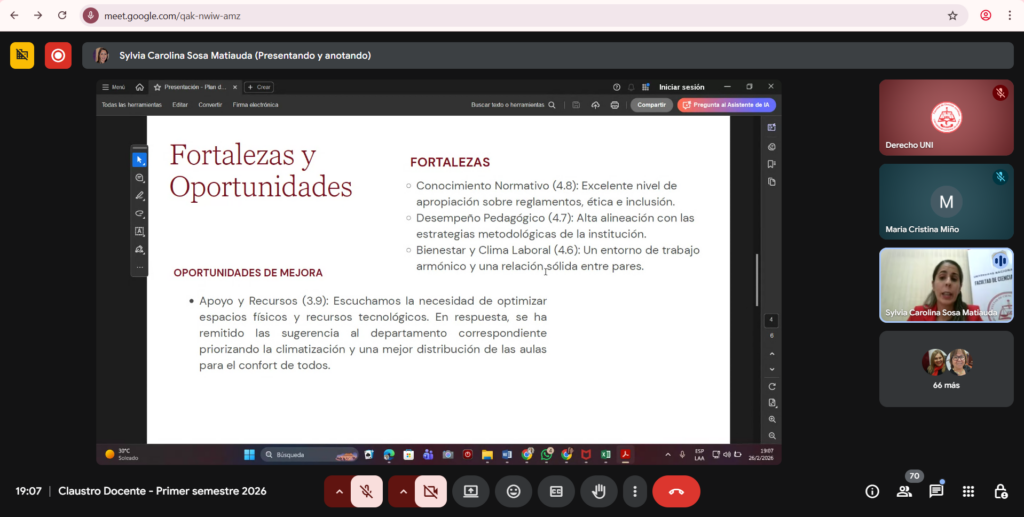Open the more options menu
Viewport: 1024px width, 517px height.
(x=634, y=491)
